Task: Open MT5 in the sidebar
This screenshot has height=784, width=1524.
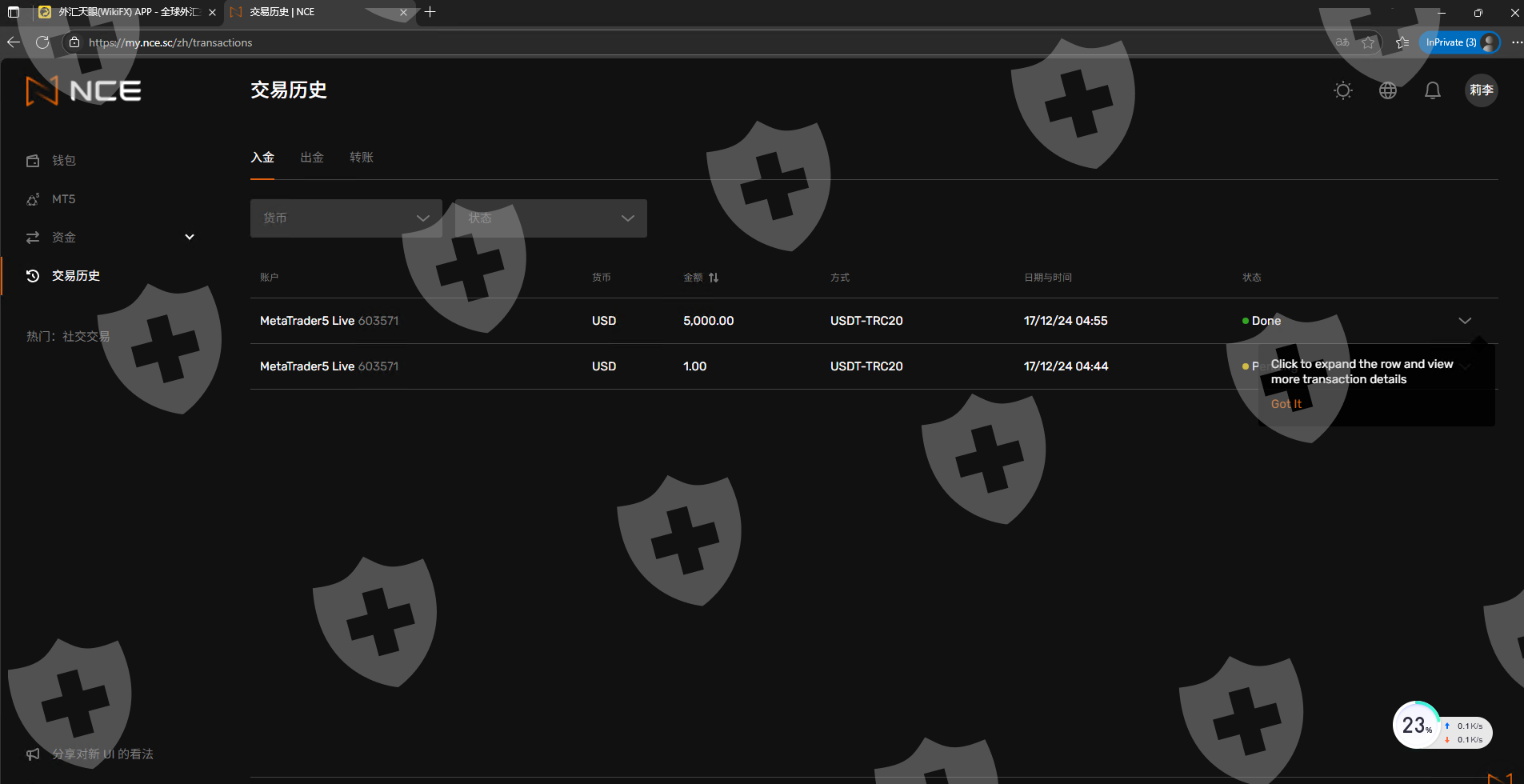Action: coord(63,199)
